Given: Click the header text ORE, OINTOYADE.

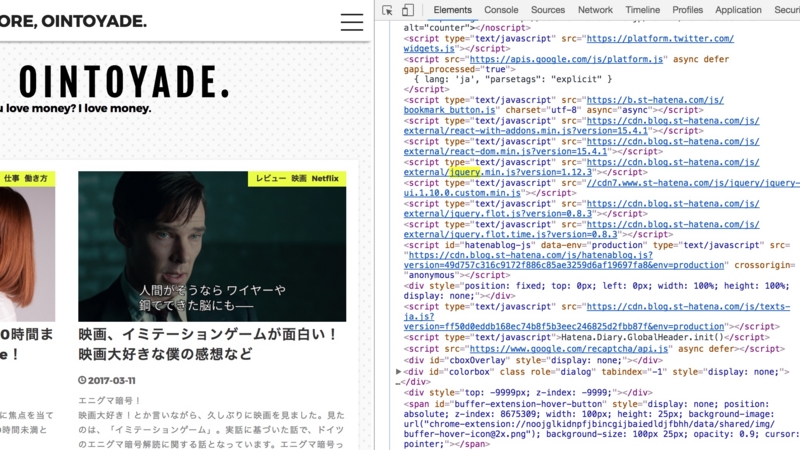Looking at the screenshot, I should coord(73,21).
